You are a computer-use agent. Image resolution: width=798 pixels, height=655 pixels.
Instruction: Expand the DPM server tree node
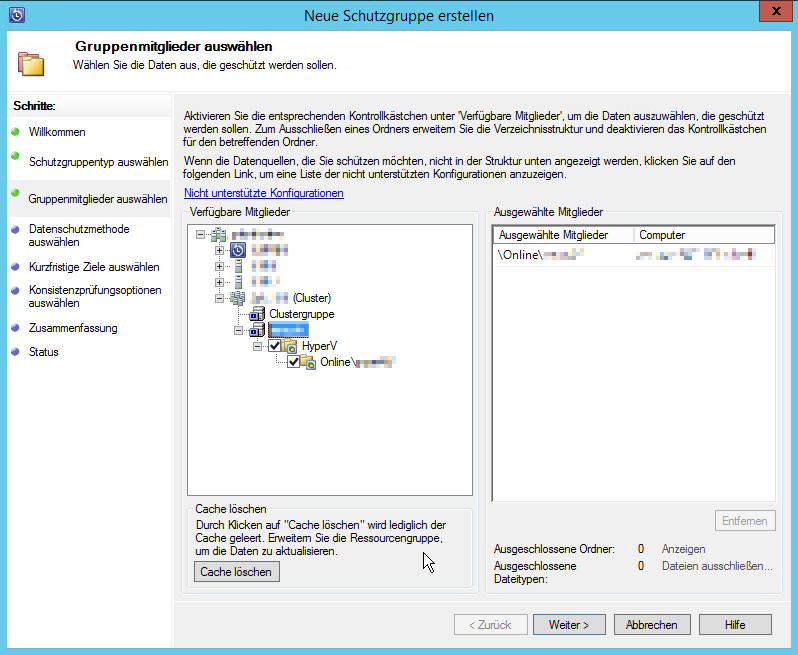(x=221, y=251)
